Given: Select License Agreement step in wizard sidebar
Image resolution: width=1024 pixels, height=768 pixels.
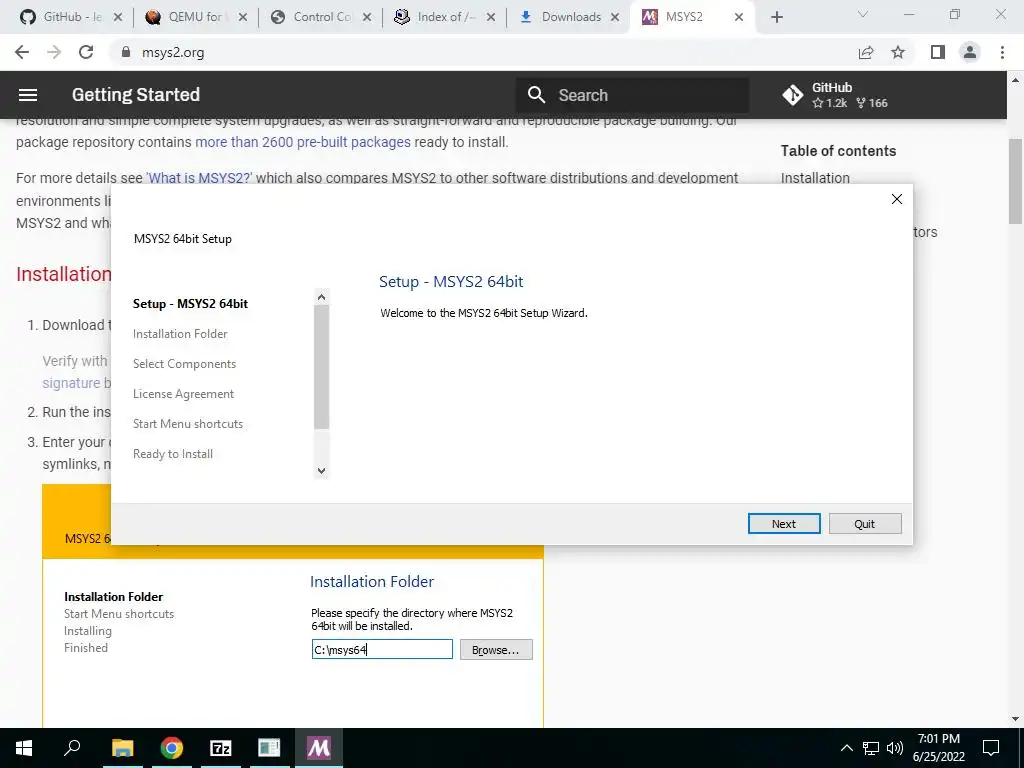Looking at the screenshot, I should pos(184,394).
